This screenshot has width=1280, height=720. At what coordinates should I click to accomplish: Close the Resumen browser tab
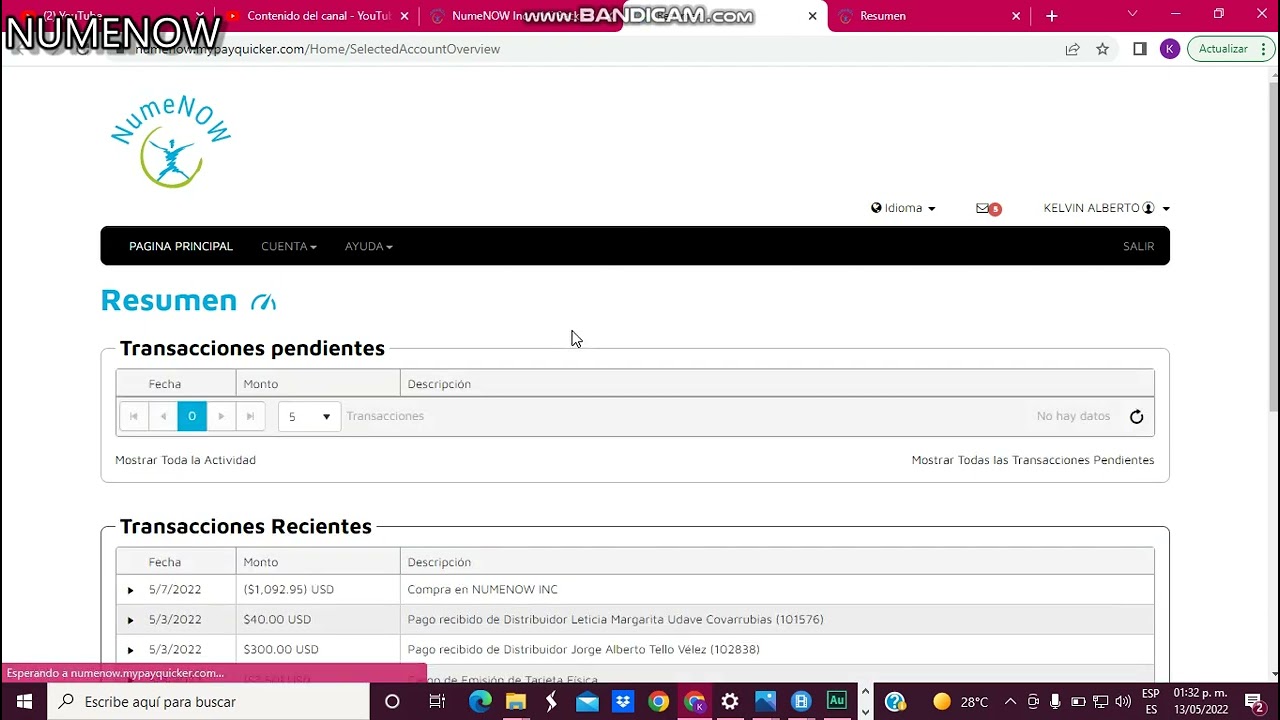pos(1016,16)
